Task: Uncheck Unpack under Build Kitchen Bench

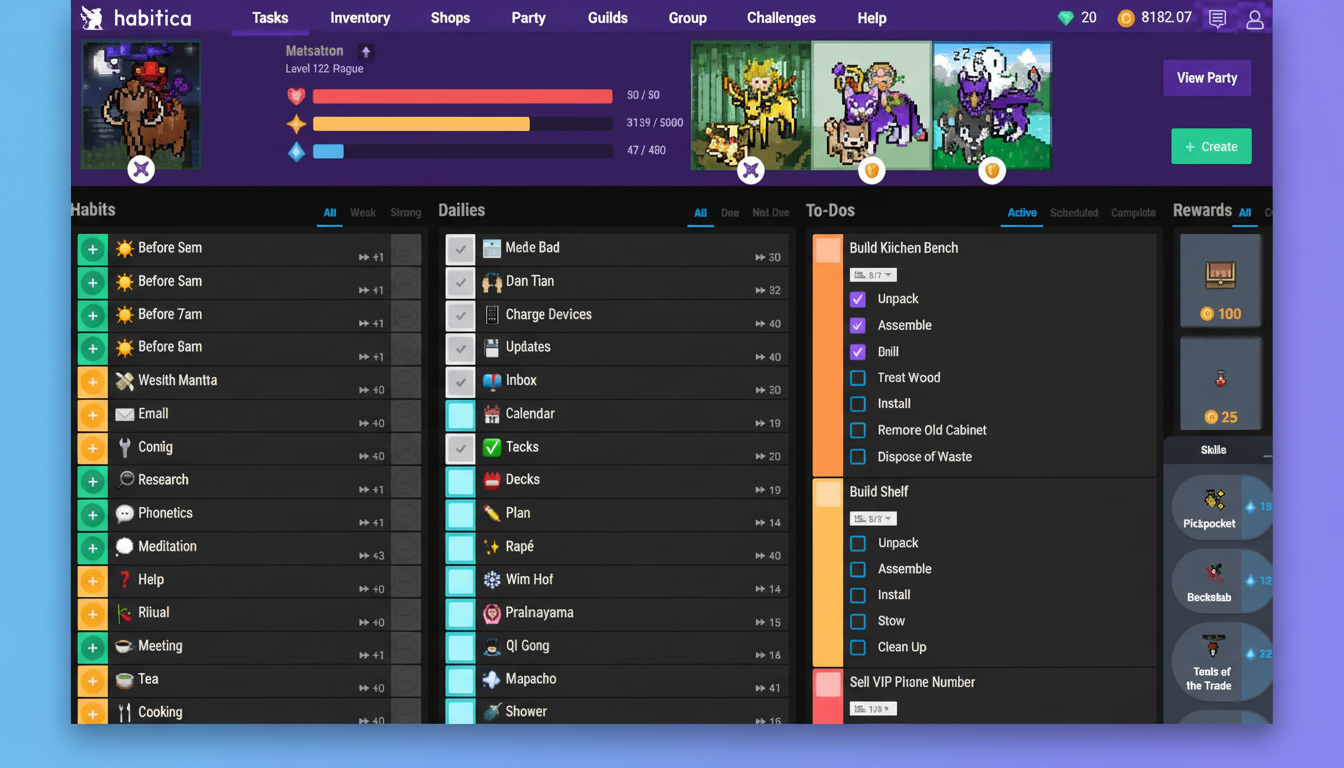Action: coord(857,298)
